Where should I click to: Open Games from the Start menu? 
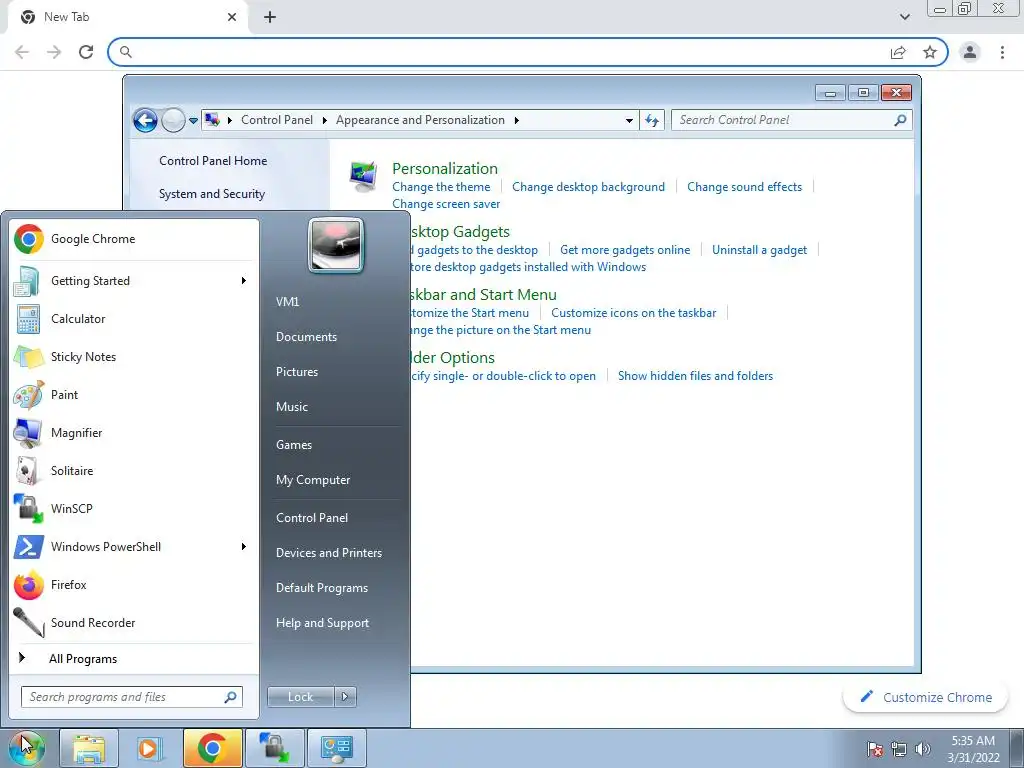[x=294, y=445]
